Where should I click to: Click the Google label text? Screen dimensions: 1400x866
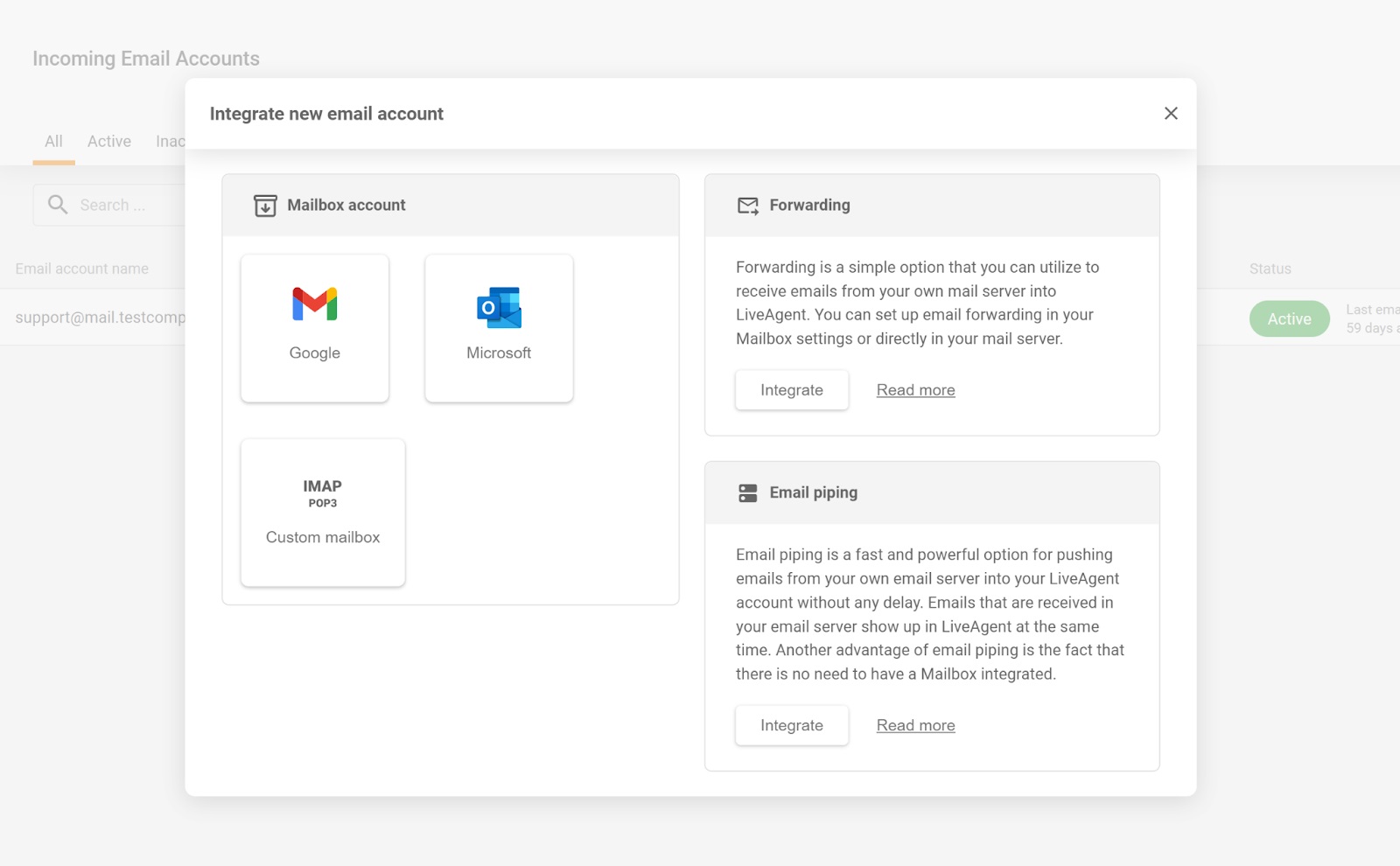pyautogui.click(x=314, y=353)
